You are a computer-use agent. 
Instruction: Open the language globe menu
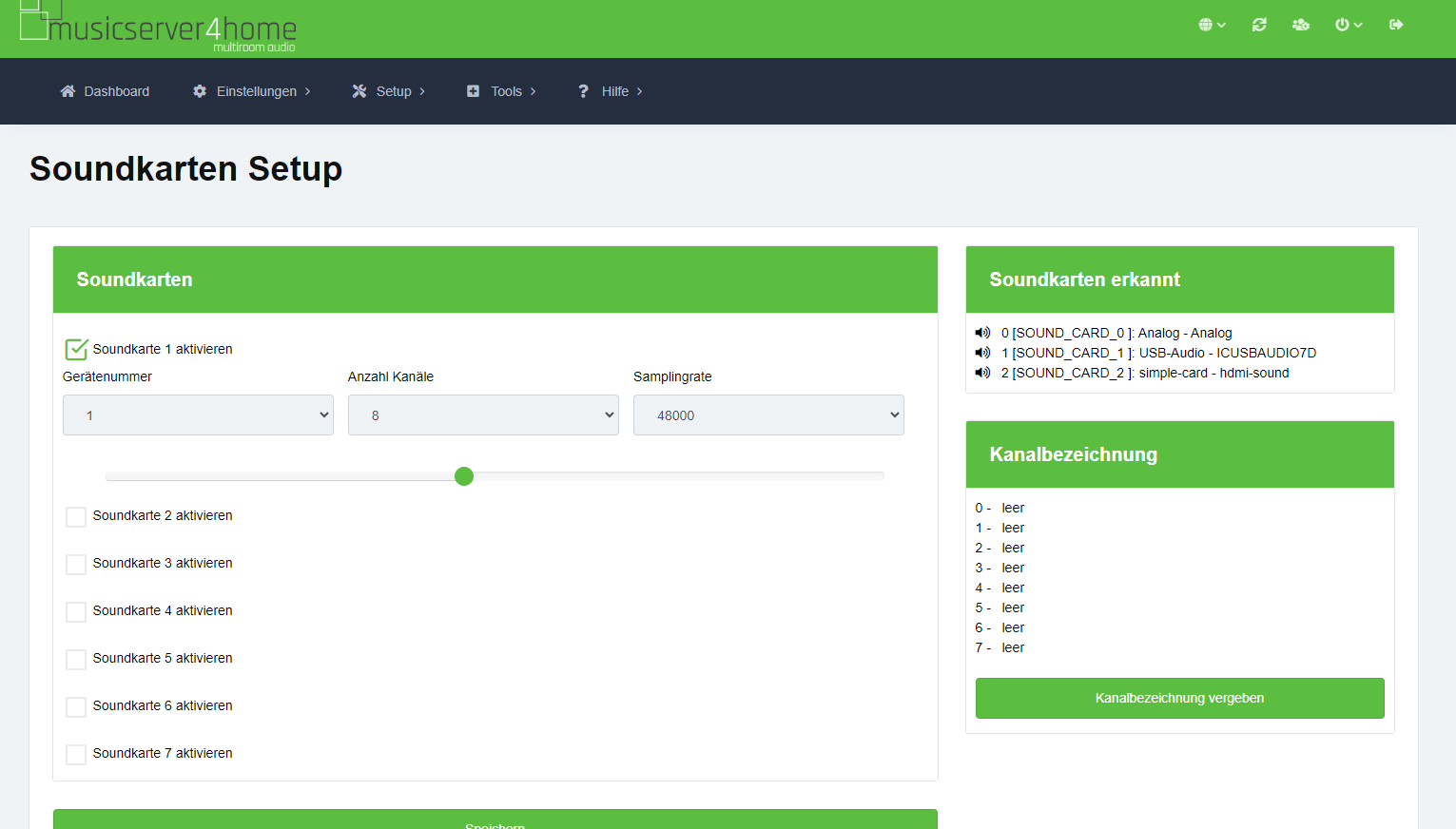click(1211, 25)
